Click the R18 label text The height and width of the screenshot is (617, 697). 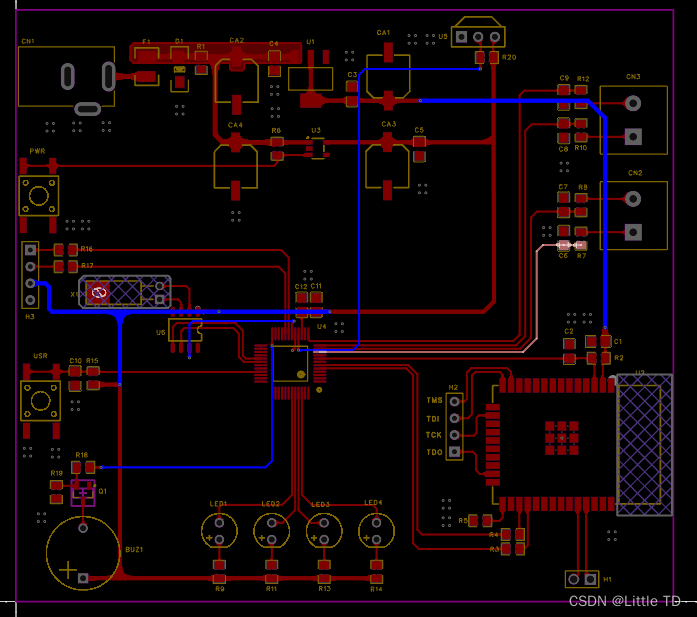tap(82, 455)
